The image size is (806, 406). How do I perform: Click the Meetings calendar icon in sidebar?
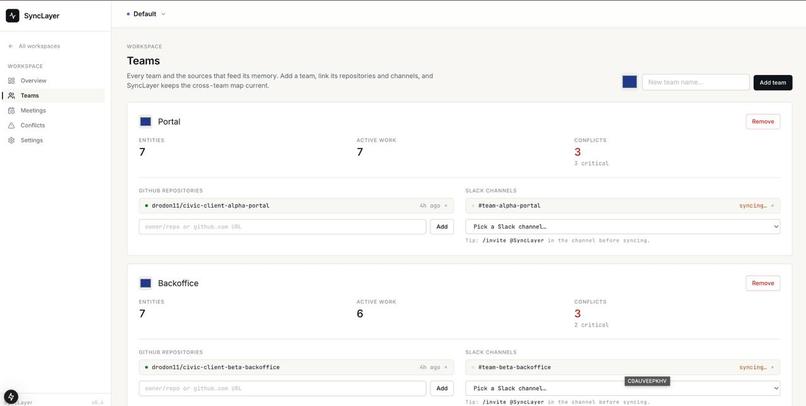click(x=11, y=110)
